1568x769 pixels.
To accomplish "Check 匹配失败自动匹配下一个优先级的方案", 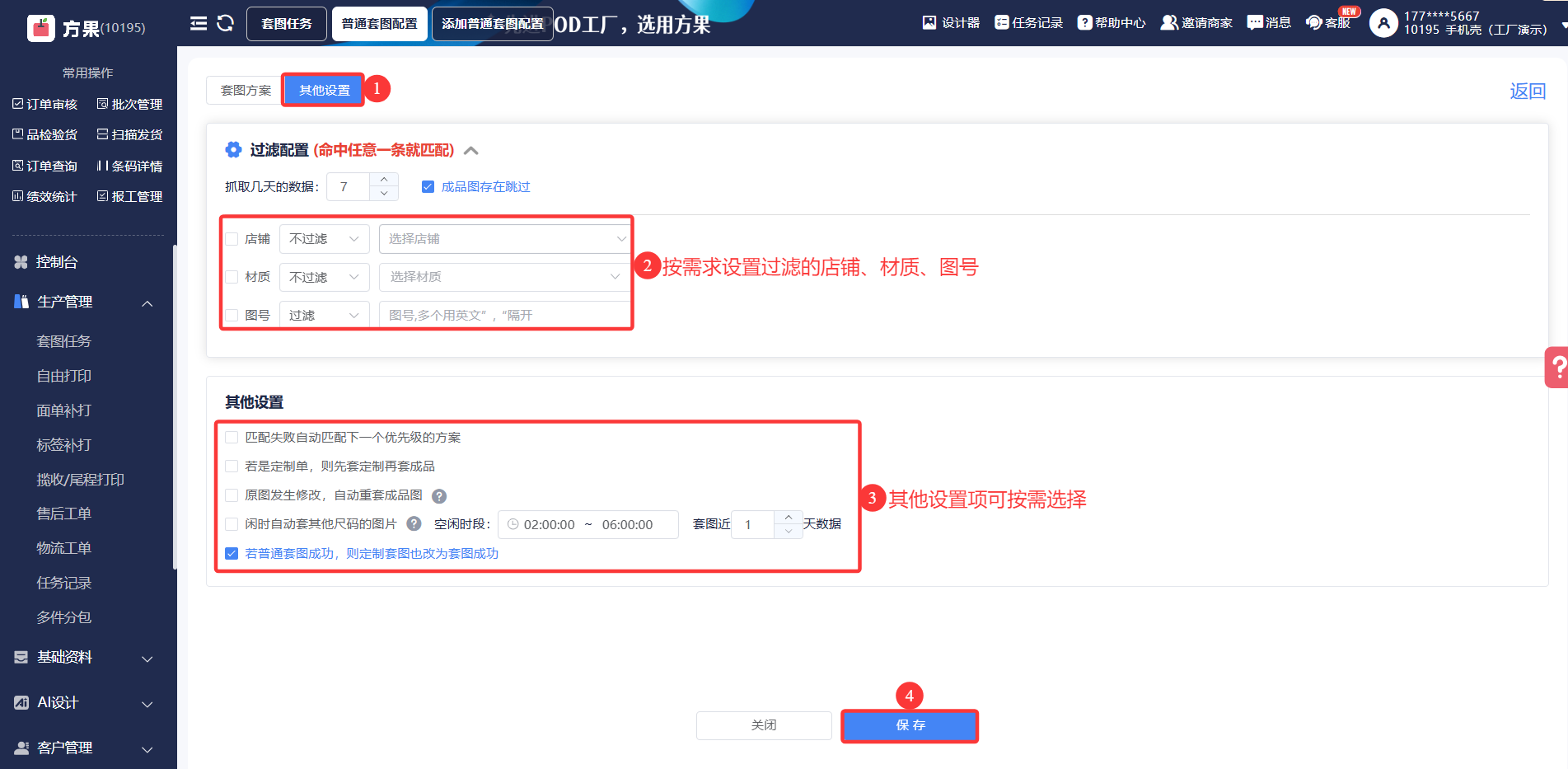I will (232, 438).
